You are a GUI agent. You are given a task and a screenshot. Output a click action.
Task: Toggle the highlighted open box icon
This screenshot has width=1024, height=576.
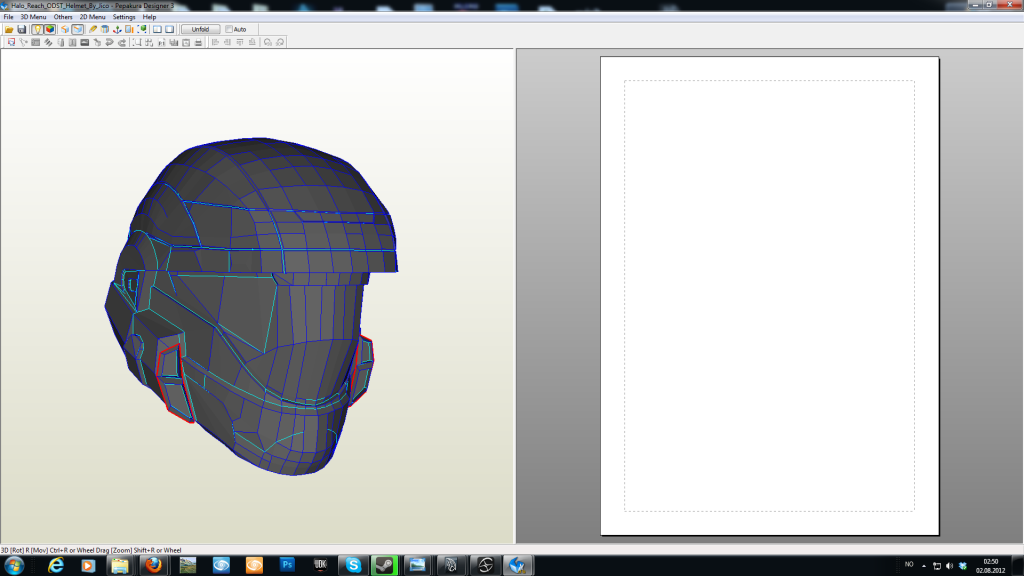point(78,29)
